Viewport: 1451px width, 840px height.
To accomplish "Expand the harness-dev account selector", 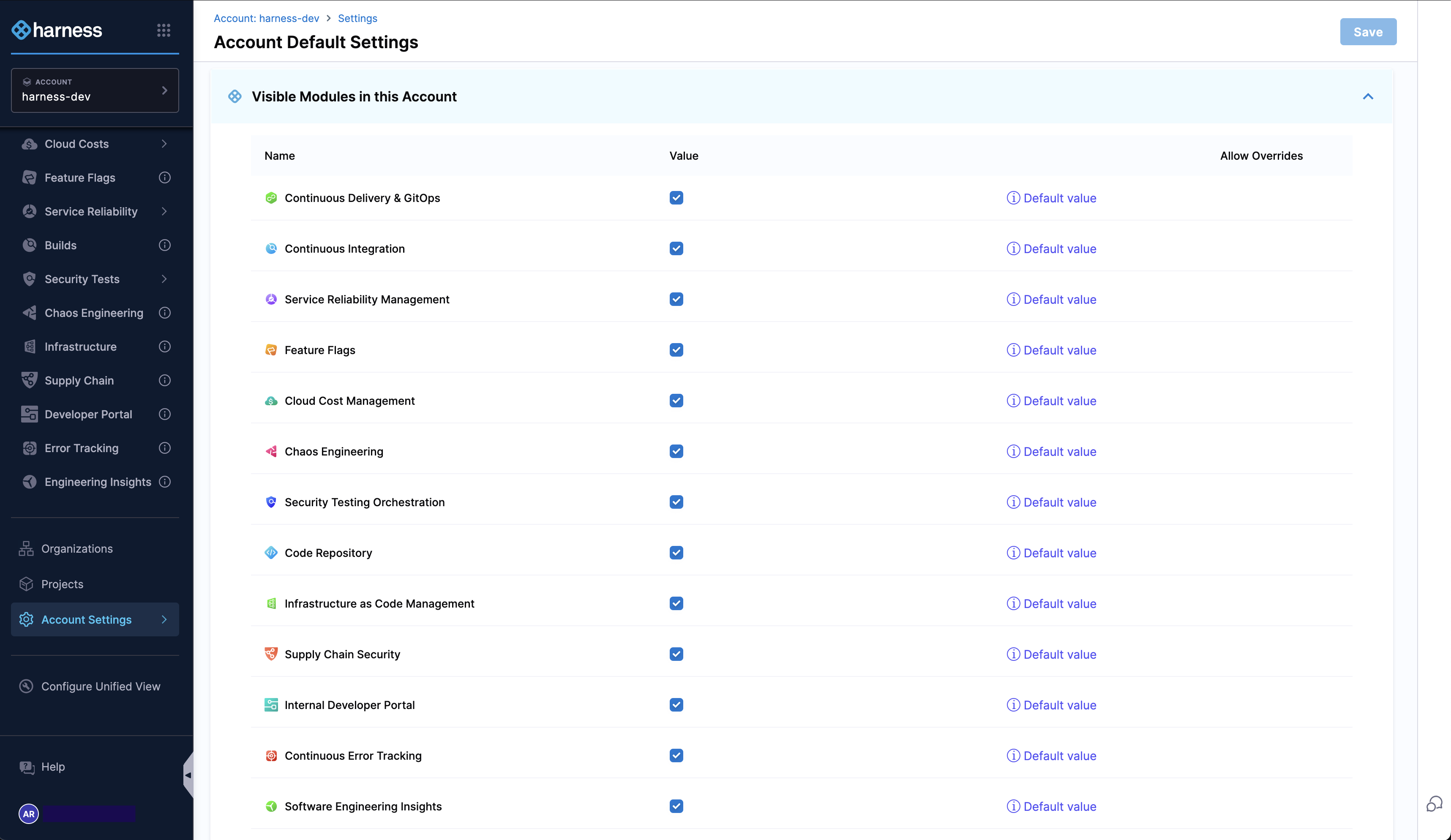I will [95, 90].
